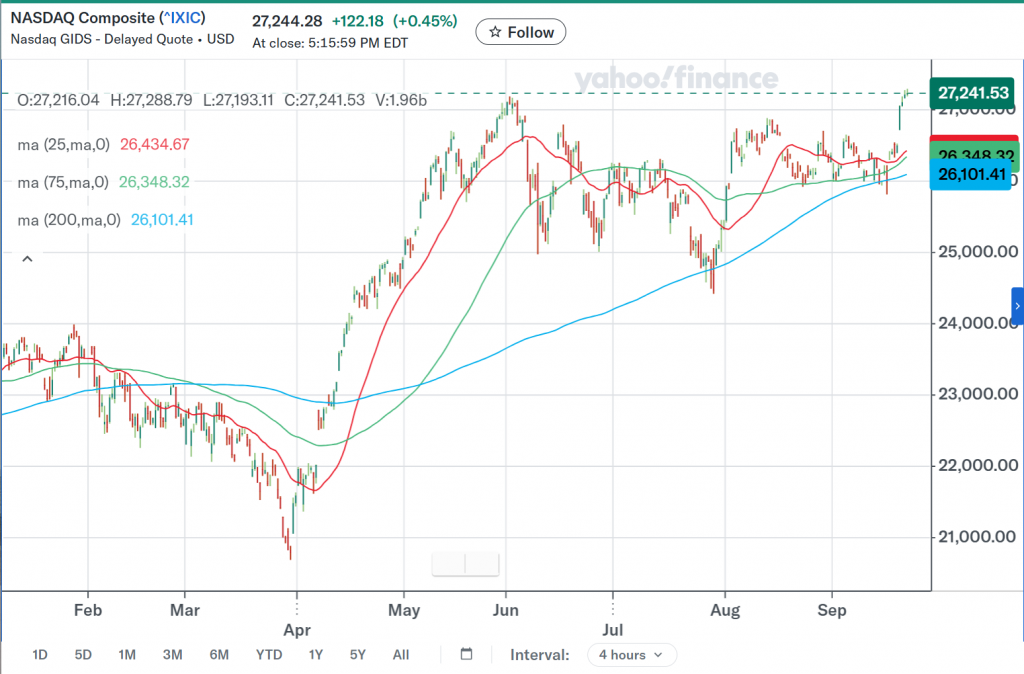
Task: Click the ma (25,ma,0) indicator label
Action: 63,144
